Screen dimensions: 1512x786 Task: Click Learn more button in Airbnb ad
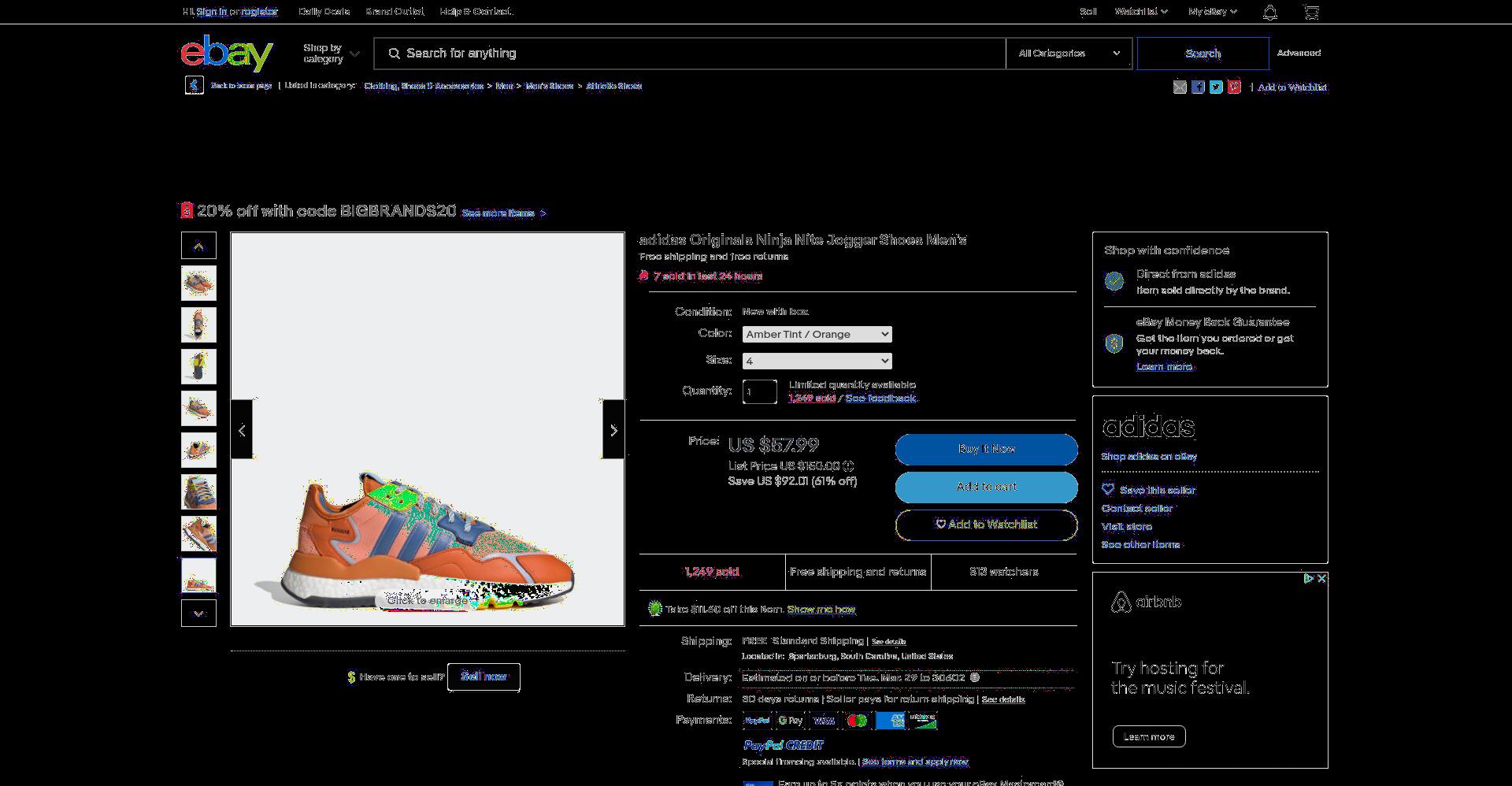[1149, 736]
